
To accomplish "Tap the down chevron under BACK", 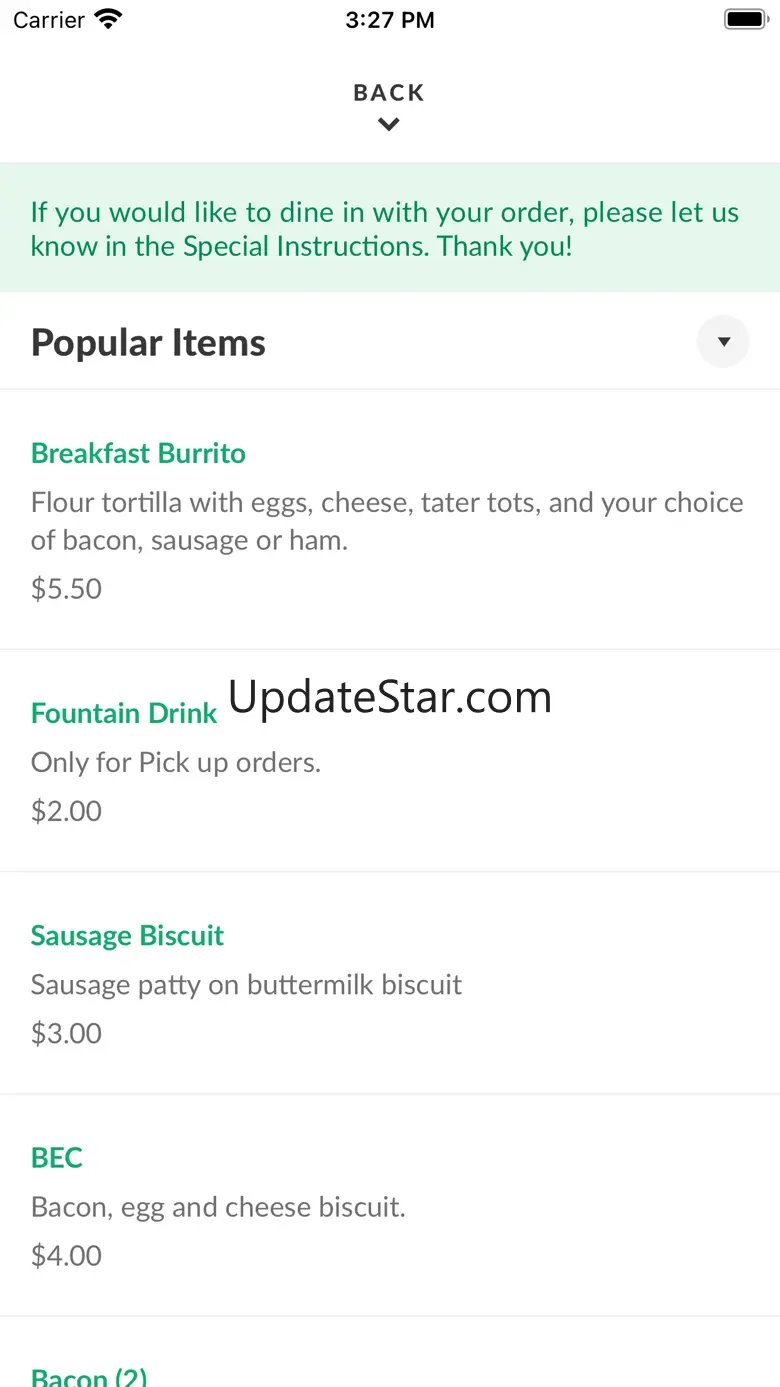I will 389,125.
